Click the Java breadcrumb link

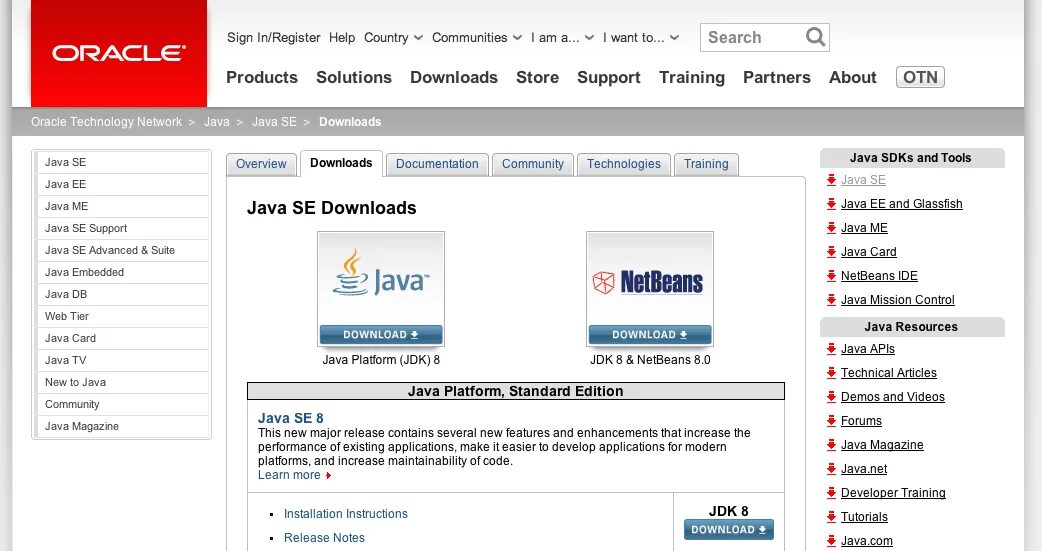click(x=217, y=122)
